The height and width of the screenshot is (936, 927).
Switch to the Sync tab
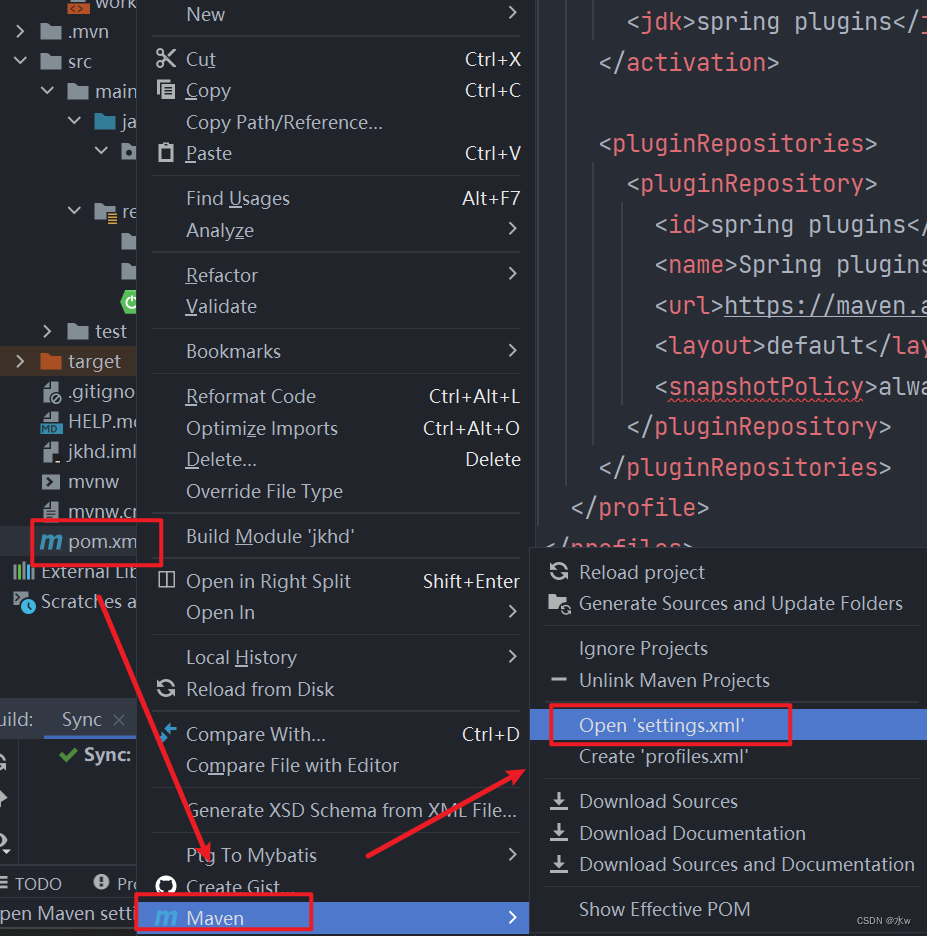[82, 719]
